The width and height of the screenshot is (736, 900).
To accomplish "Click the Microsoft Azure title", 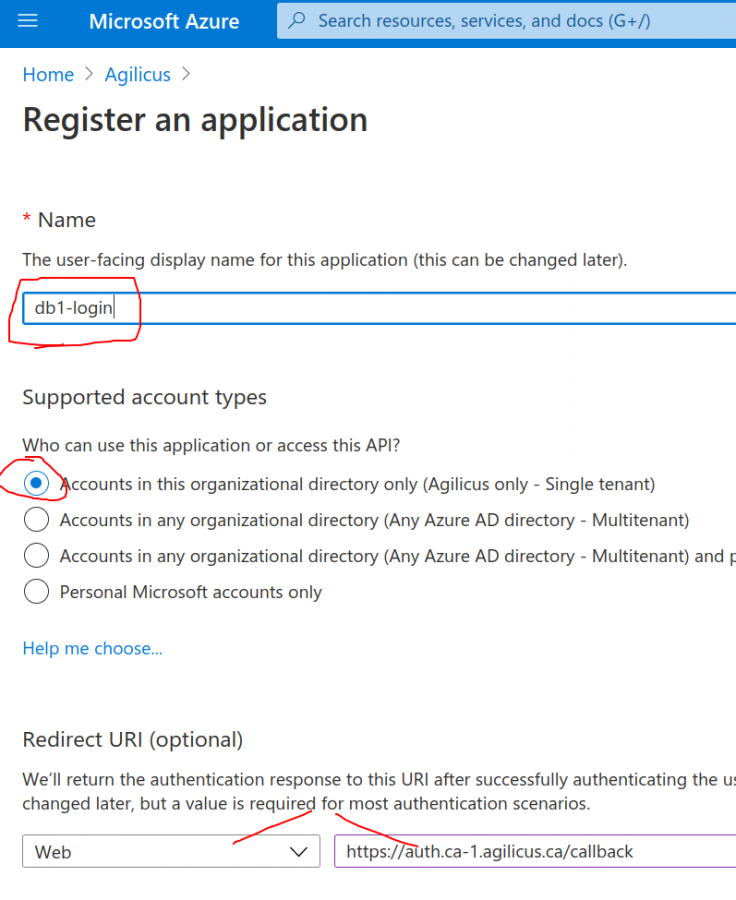I will 164,21.
